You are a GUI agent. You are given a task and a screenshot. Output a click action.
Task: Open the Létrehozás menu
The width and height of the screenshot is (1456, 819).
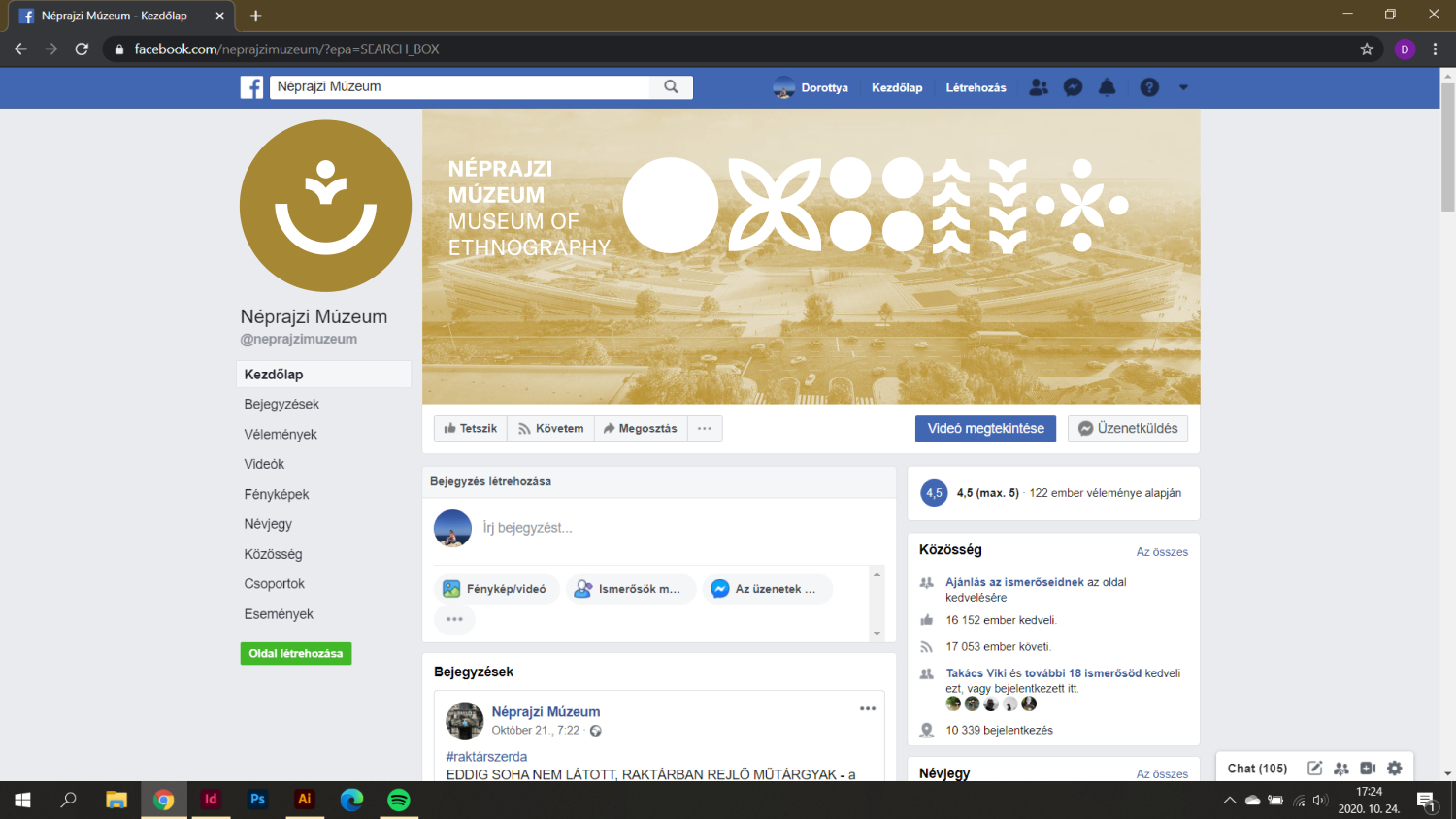[976, 87]
